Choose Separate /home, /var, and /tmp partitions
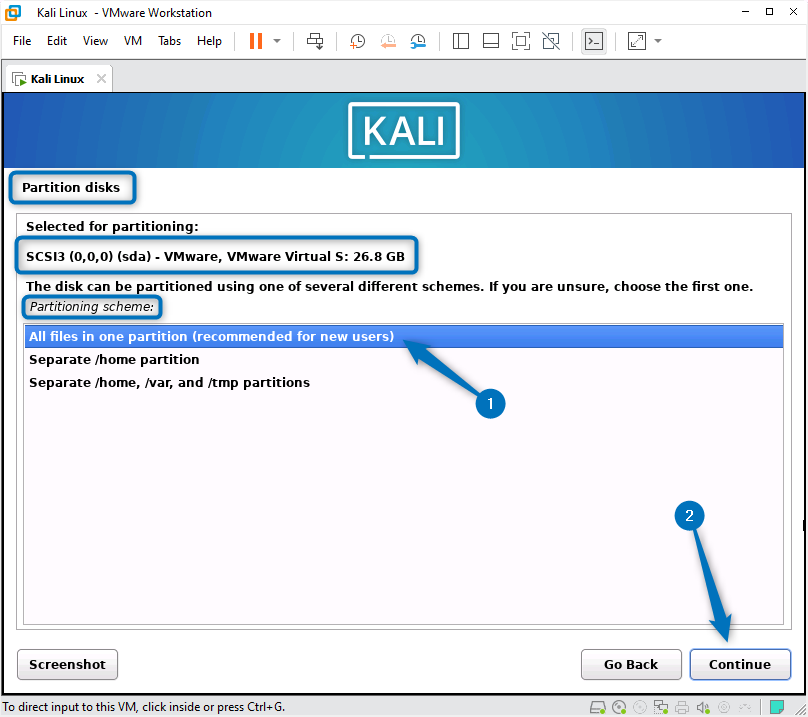808x717 pixels. click(x=169, y=382)
